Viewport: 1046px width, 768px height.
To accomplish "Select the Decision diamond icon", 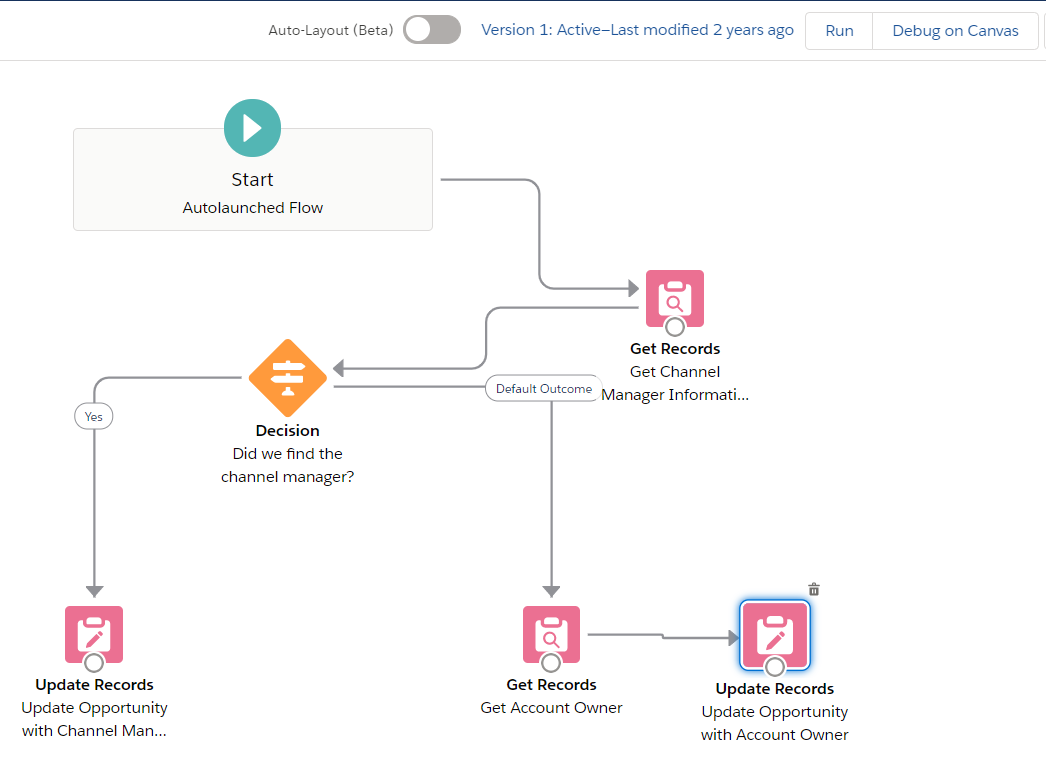I will 287,378.
